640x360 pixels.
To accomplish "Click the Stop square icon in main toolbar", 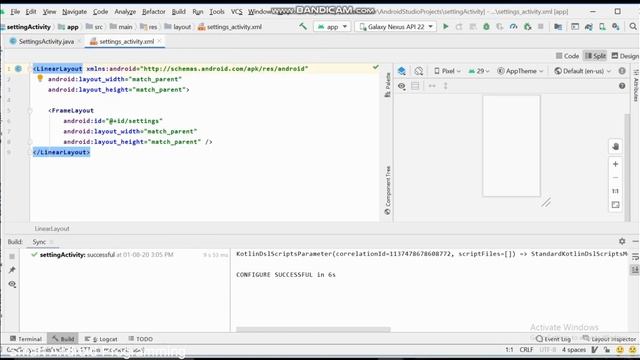I will pyautogui.click(x=540, y=27).
